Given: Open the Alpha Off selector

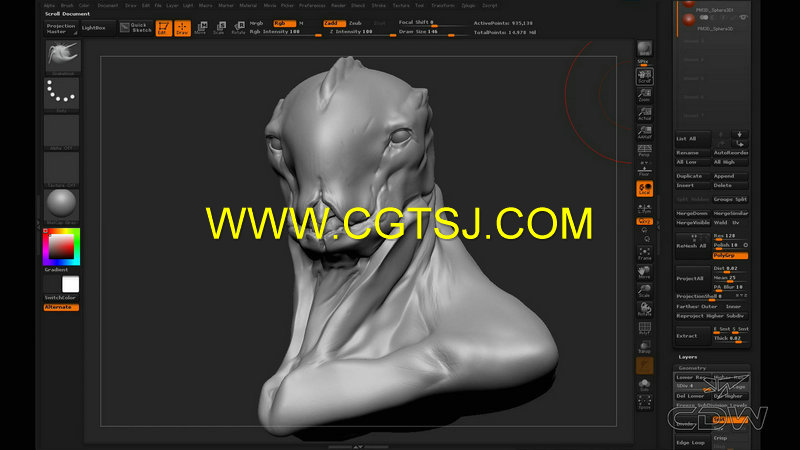Looking at the screenshot, I should click(61, 131).
